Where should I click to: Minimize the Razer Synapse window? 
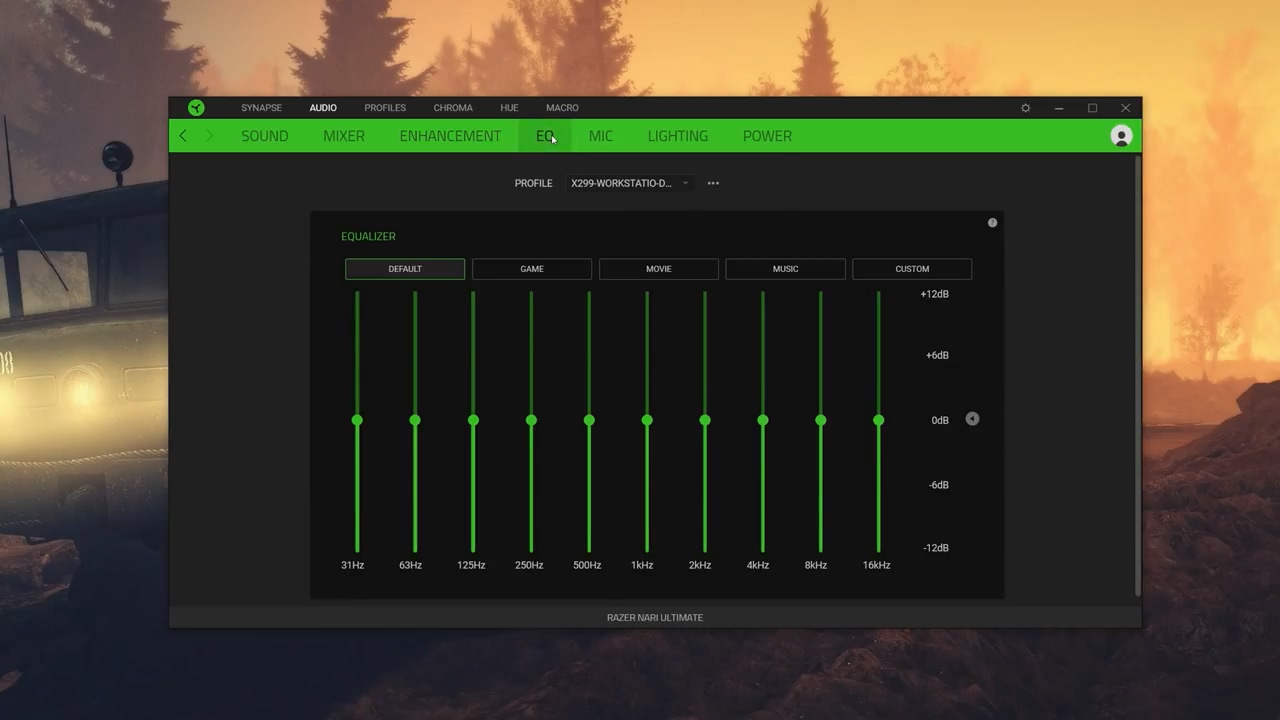click(1059, 108)
